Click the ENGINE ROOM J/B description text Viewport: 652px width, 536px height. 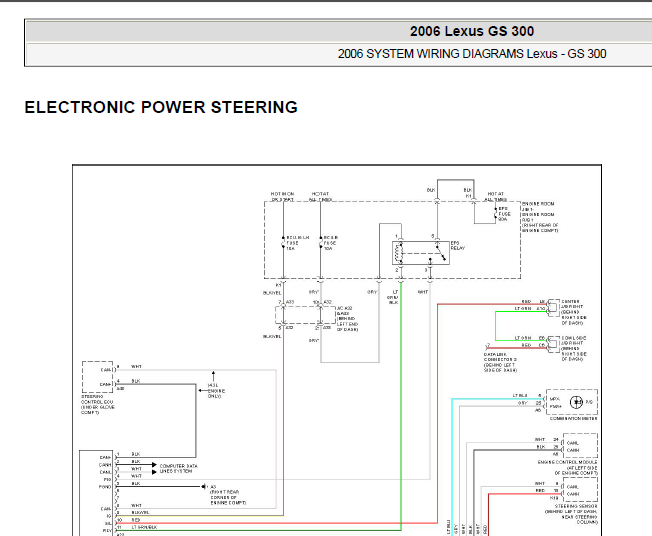[x=540, y=217]
